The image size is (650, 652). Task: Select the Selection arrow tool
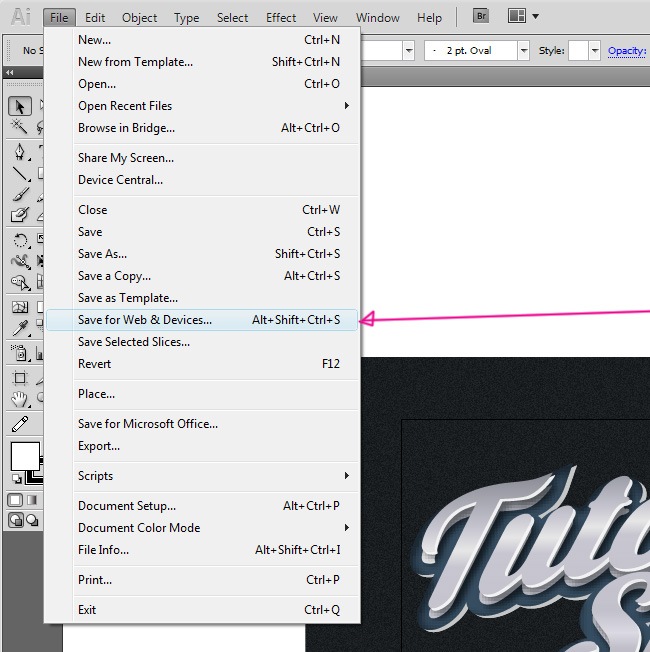[x=19, y=106]
